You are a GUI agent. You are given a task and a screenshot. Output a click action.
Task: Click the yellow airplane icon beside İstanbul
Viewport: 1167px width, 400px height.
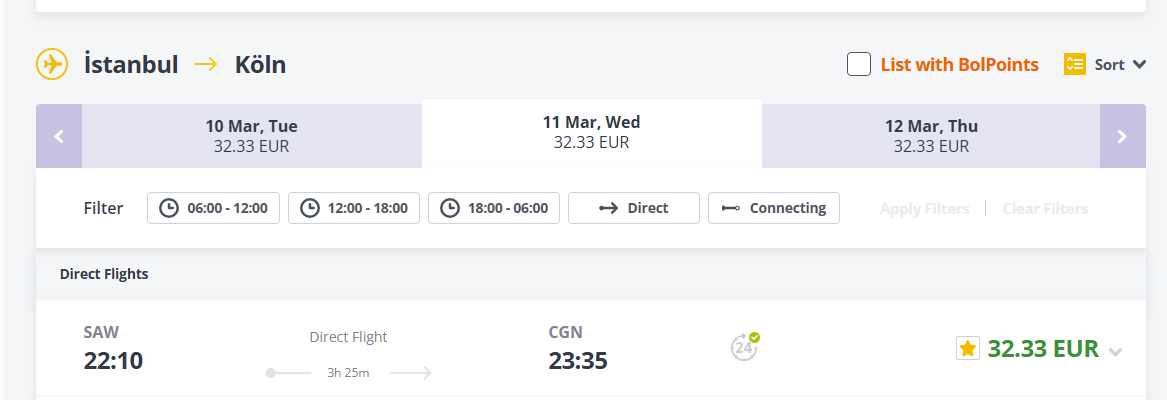click(52, 64)
